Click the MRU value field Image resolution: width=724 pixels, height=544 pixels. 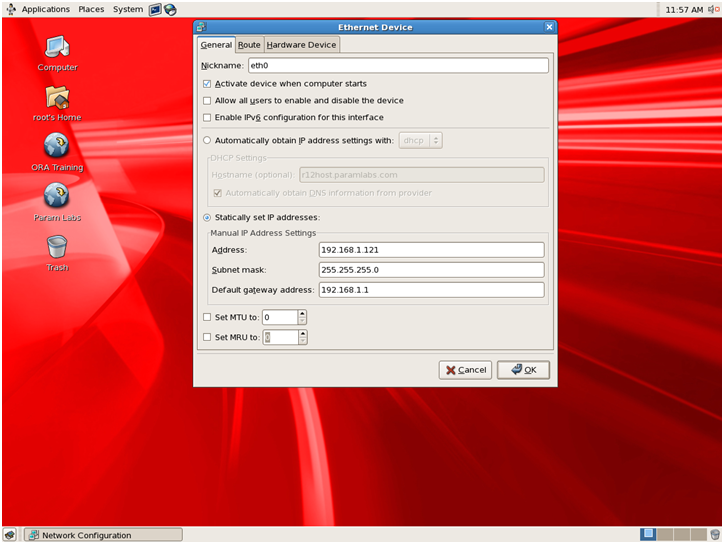pos(280,337)
